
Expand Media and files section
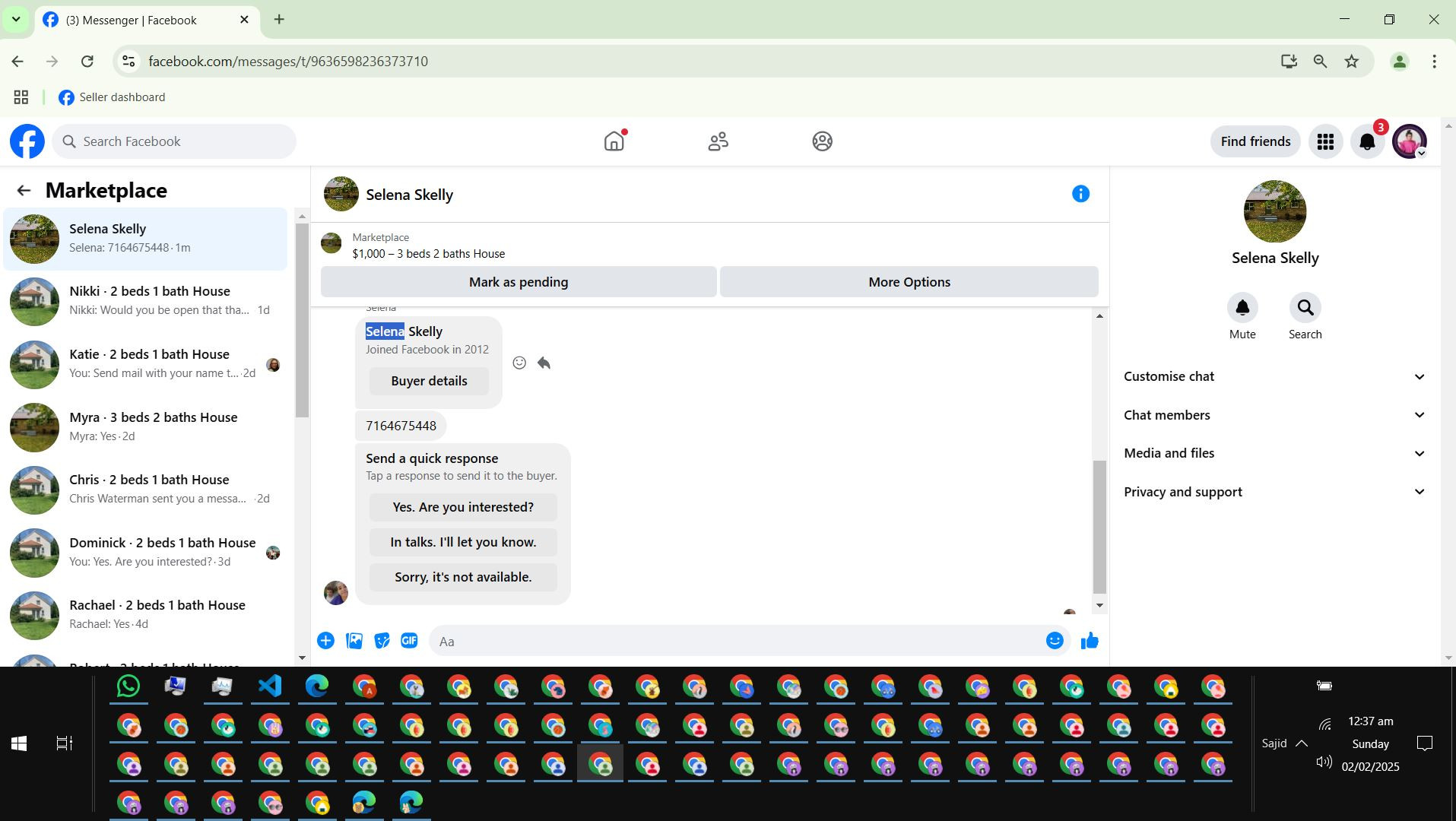tap(1274, 453)
